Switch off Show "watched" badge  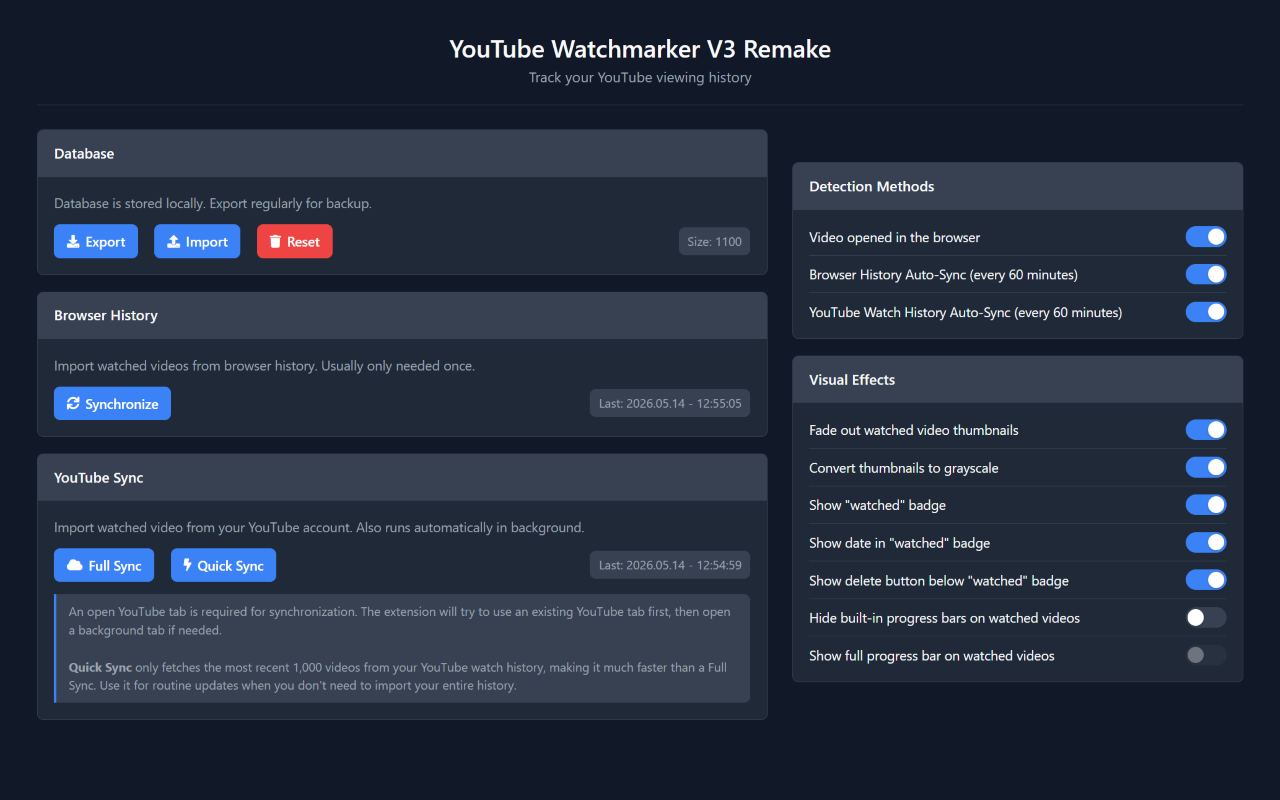pos(1206,505)
